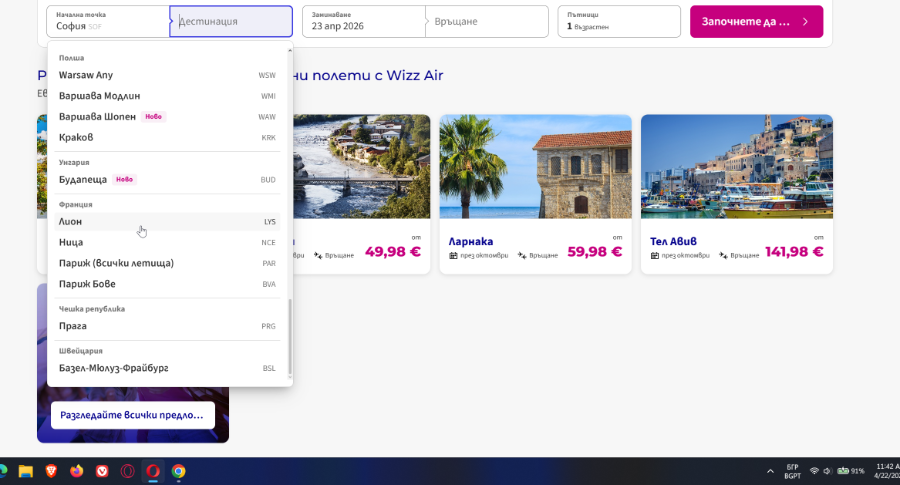Click the destination list scrollbar thumb
The image size is (900, 485).
click(x=290, y=337)
